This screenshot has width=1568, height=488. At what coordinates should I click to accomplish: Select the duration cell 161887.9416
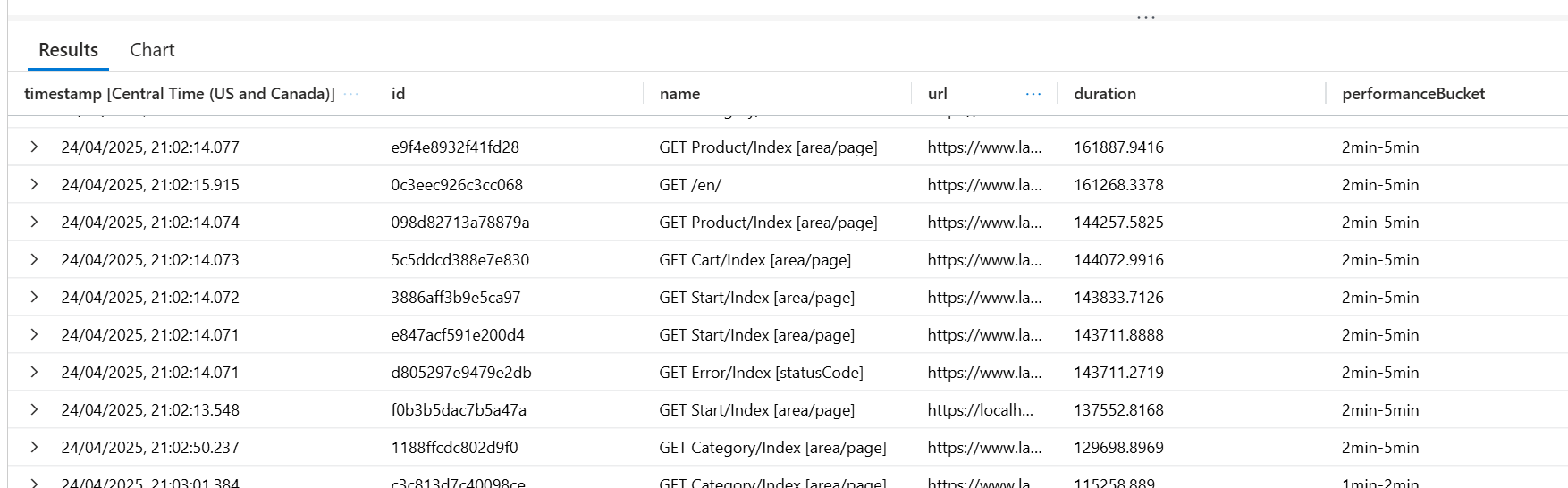pos(1118,147)
